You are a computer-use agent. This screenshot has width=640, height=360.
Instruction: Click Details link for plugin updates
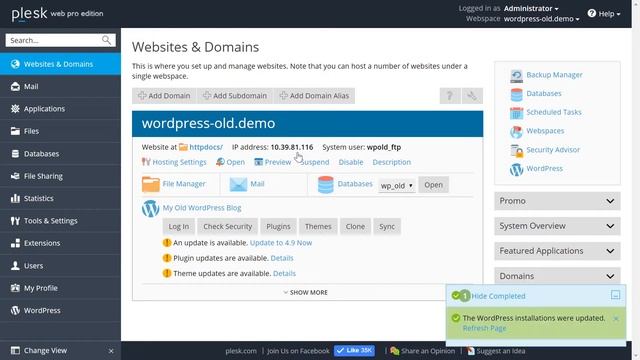pyautogui.click(x=282, y=258)
